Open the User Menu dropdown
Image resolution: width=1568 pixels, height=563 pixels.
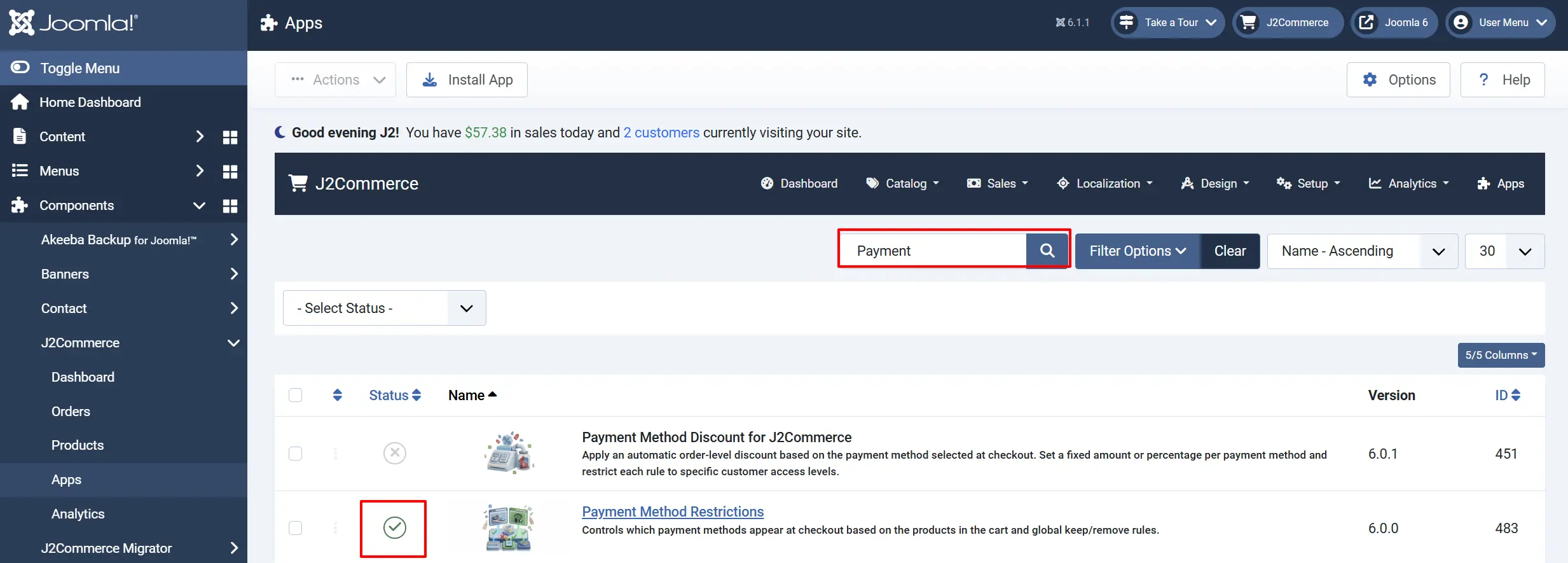(x=1501, y=23)
